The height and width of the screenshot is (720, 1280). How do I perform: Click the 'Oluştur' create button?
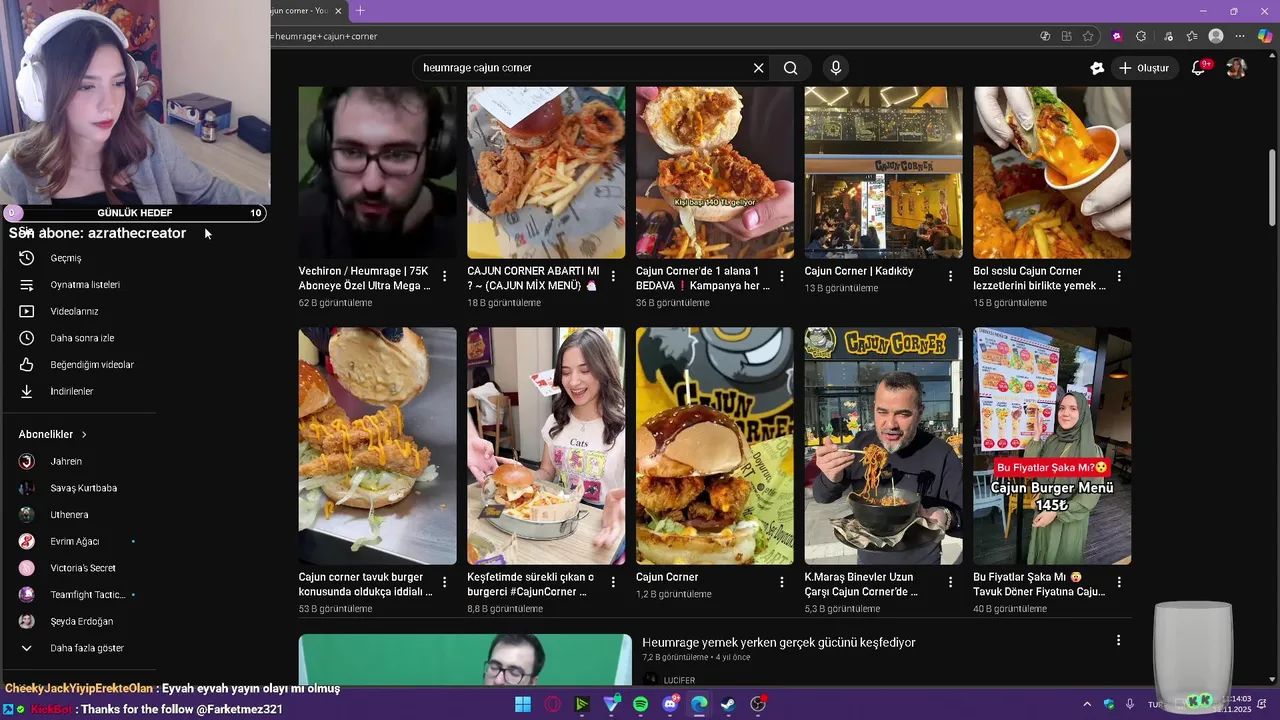[1143, 68]
